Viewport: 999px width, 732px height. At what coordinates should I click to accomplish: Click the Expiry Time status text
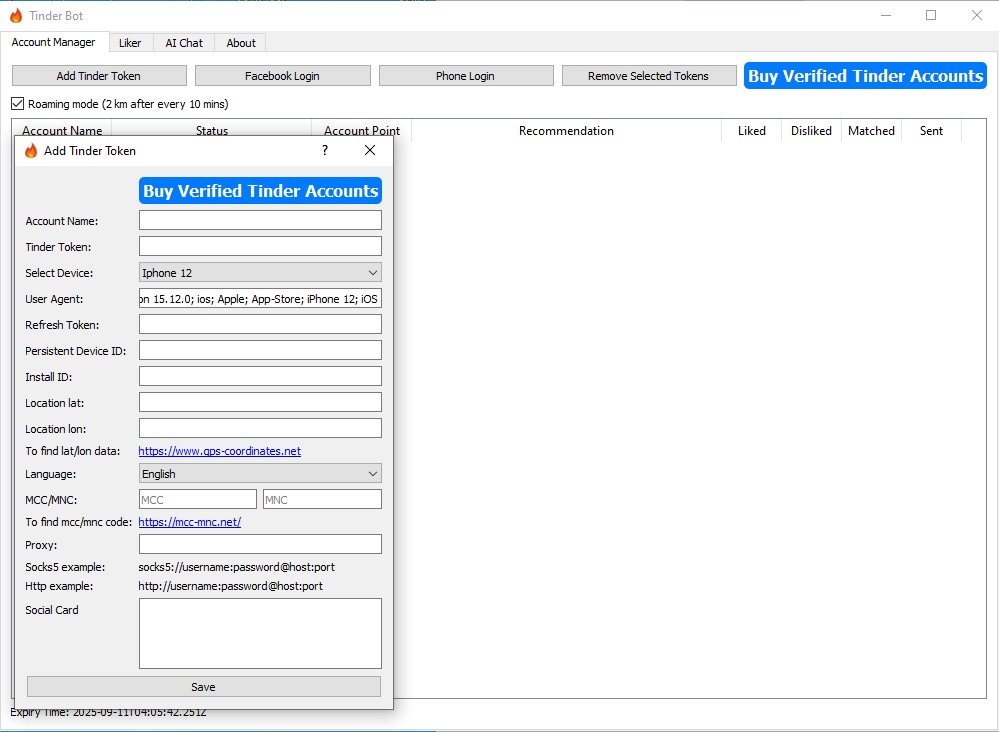point(108,712)
